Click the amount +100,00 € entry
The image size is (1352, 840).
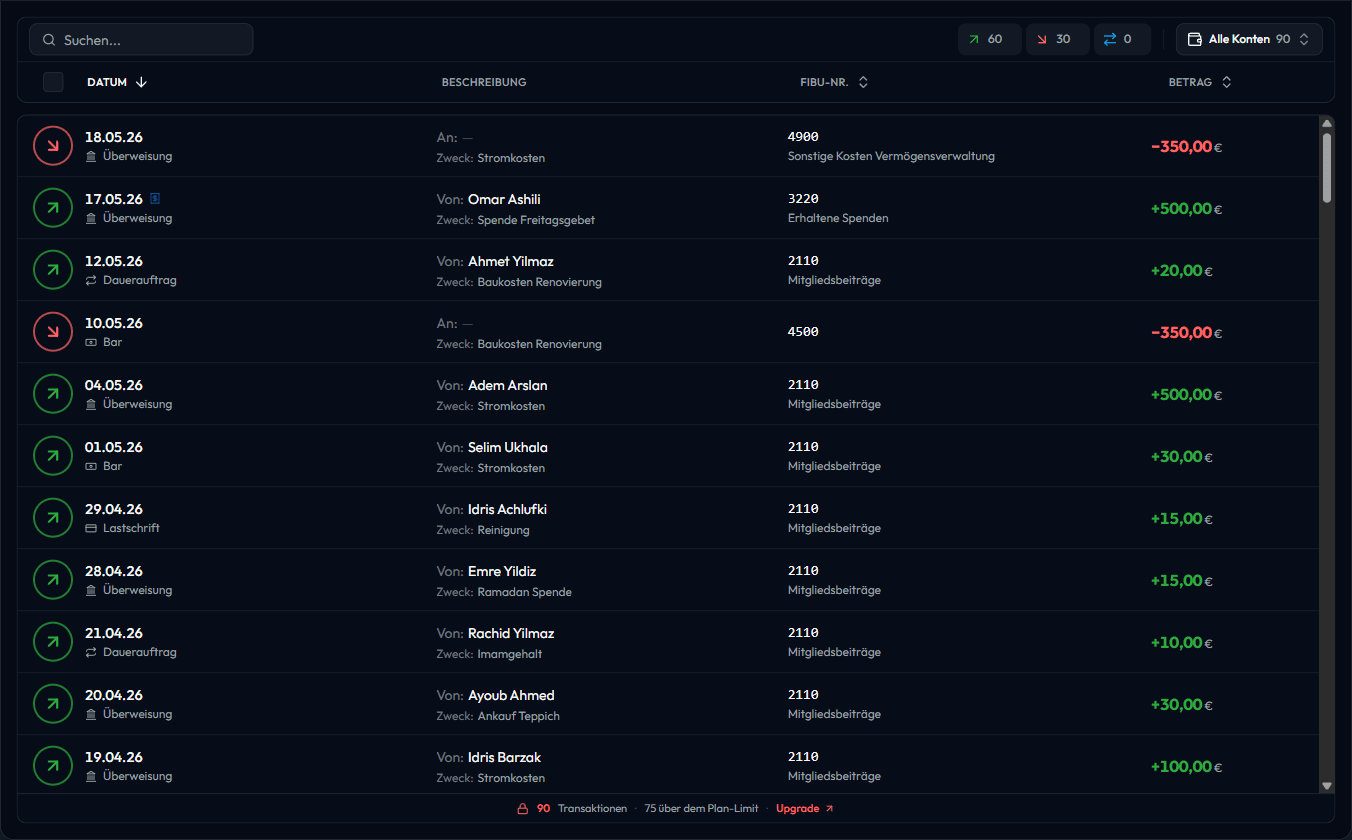pyautogui.click(x=1186, y=767)
